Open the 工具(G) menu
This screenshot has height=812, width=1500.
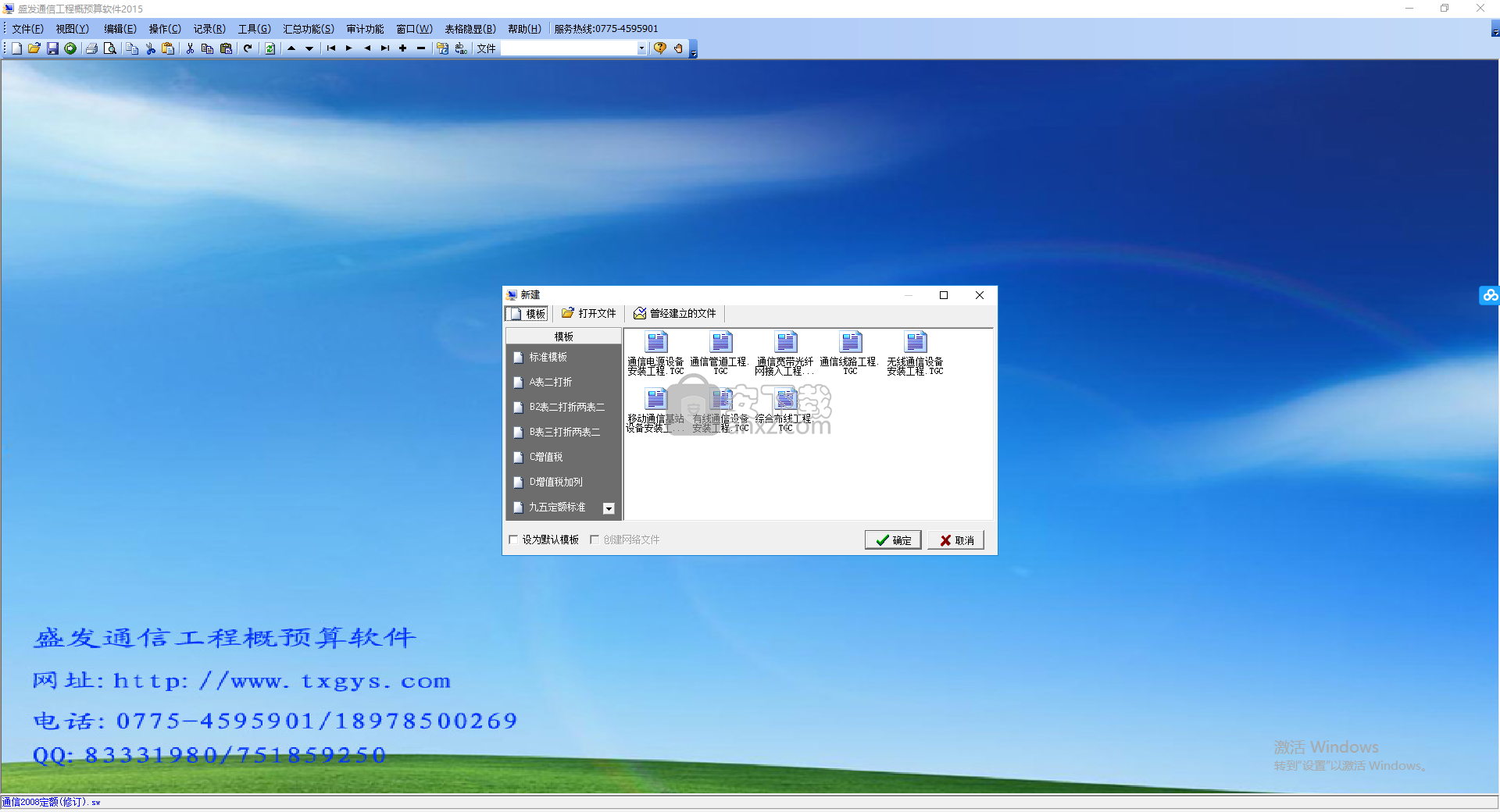(x=255, y=29)
